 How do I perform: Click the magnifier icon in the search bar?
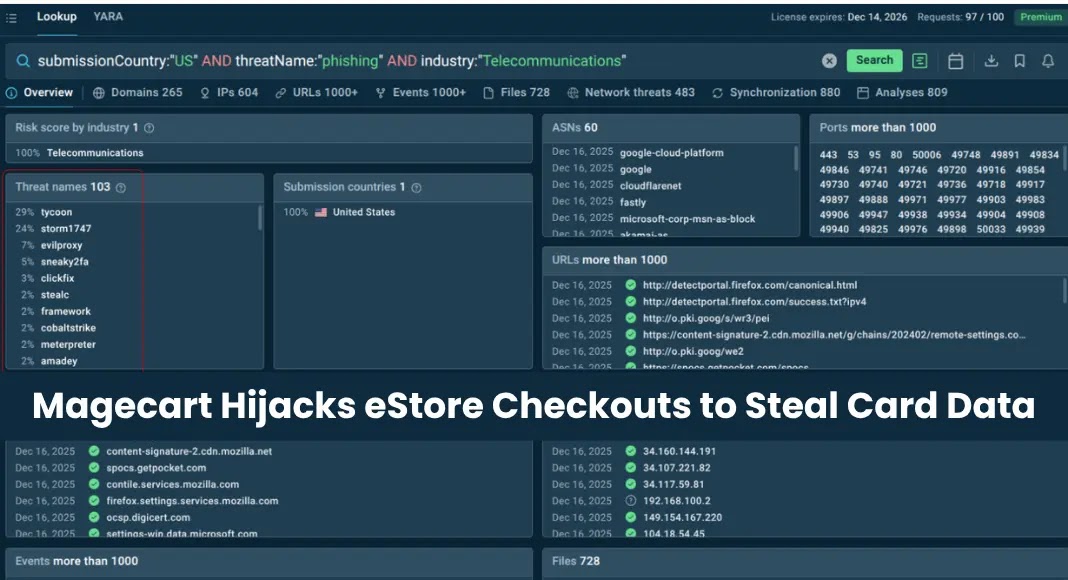tap(23, 60)
